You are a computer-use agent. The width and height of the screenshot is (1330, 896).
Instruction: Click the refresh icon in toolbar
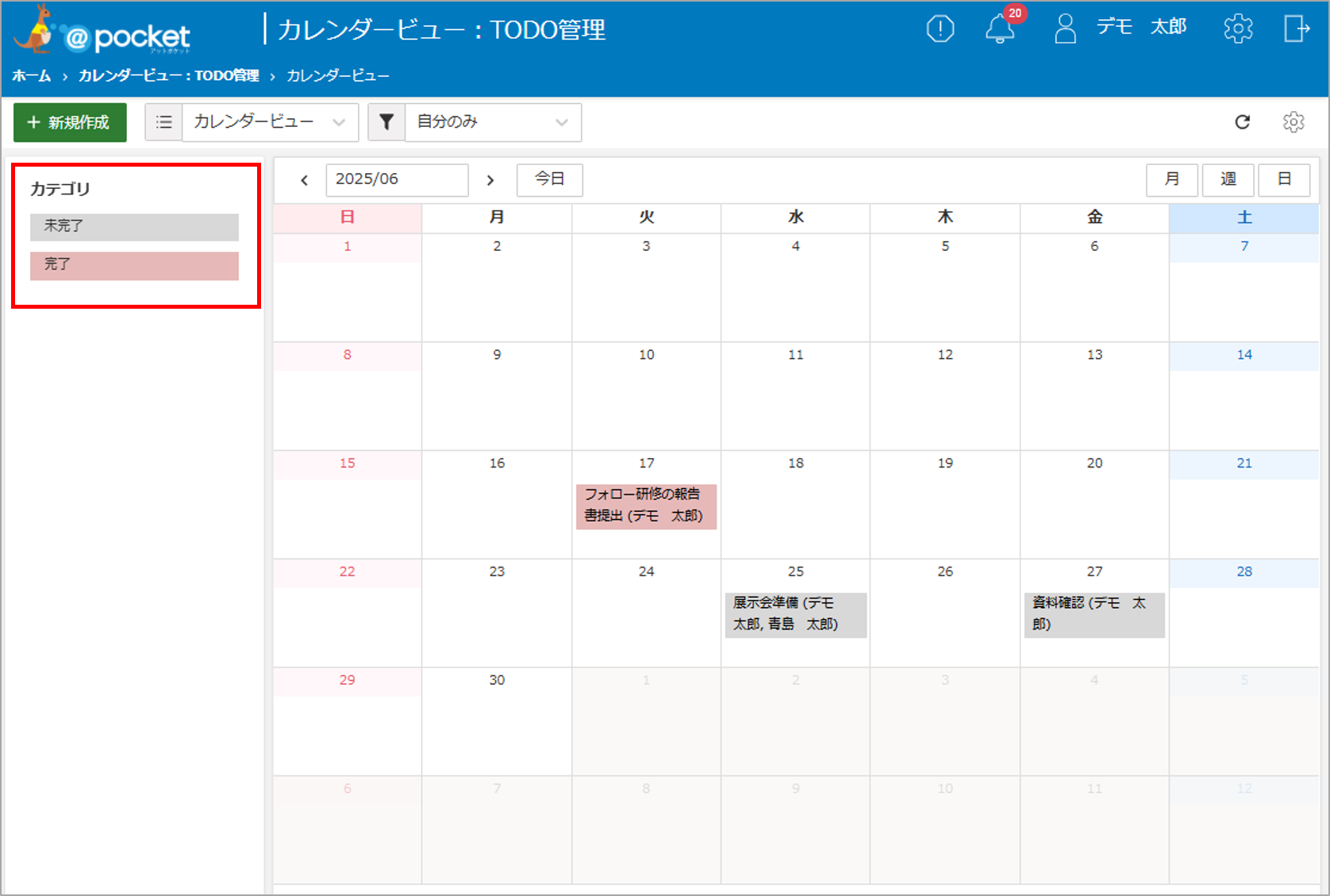(x=1243, y=122)
